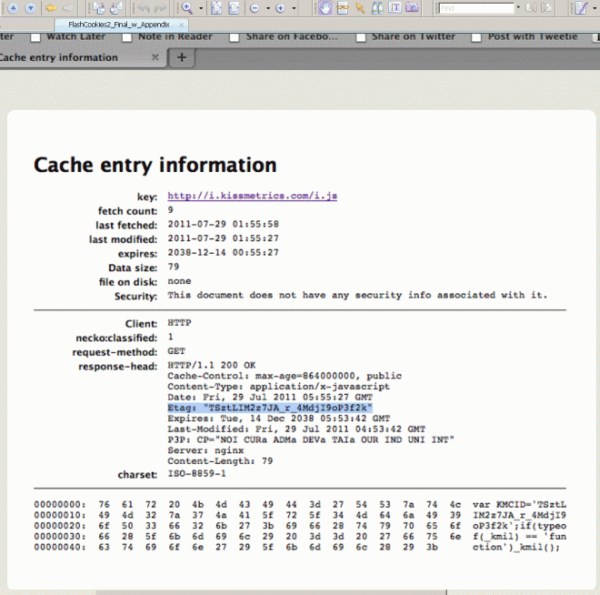Click the zoom in plus icon
Image resolution: width=600 pixels, height=595 pixels.
(x=280, y=8)
